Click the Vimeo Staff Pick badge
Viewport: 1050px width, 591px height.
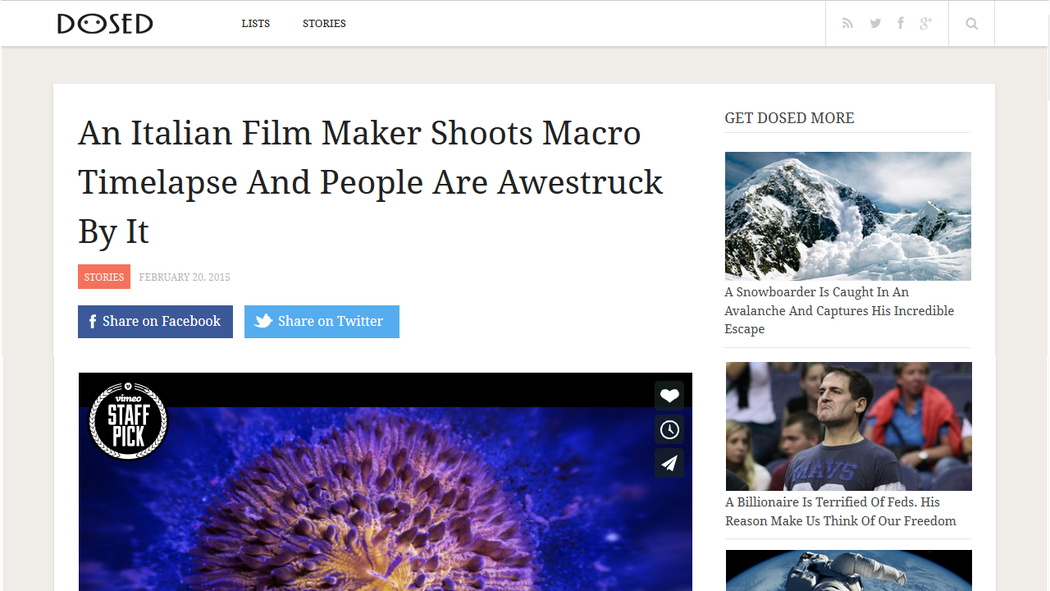click(x=128, y=421)
